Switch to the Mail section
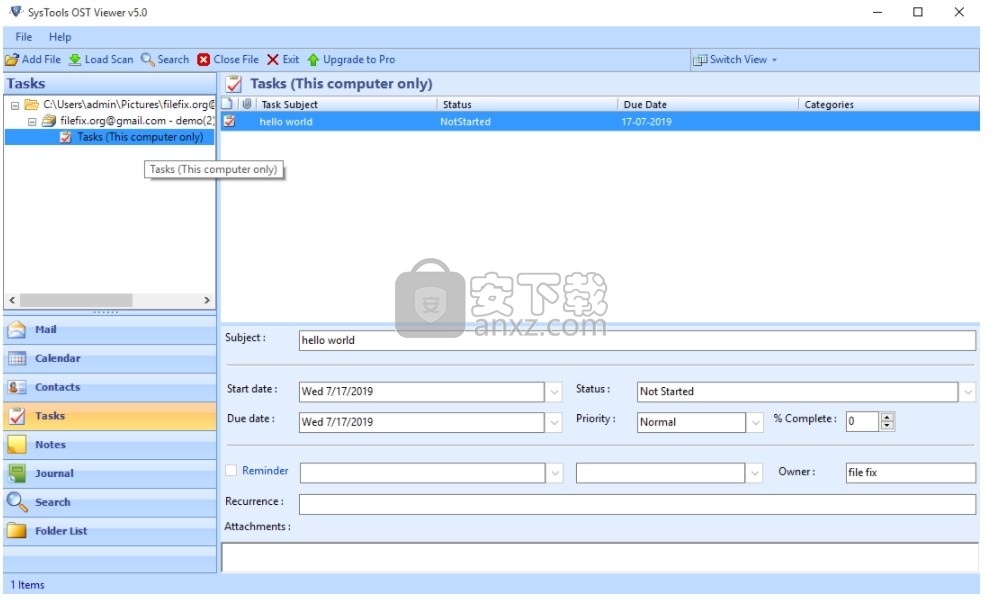 pos(110,330)
